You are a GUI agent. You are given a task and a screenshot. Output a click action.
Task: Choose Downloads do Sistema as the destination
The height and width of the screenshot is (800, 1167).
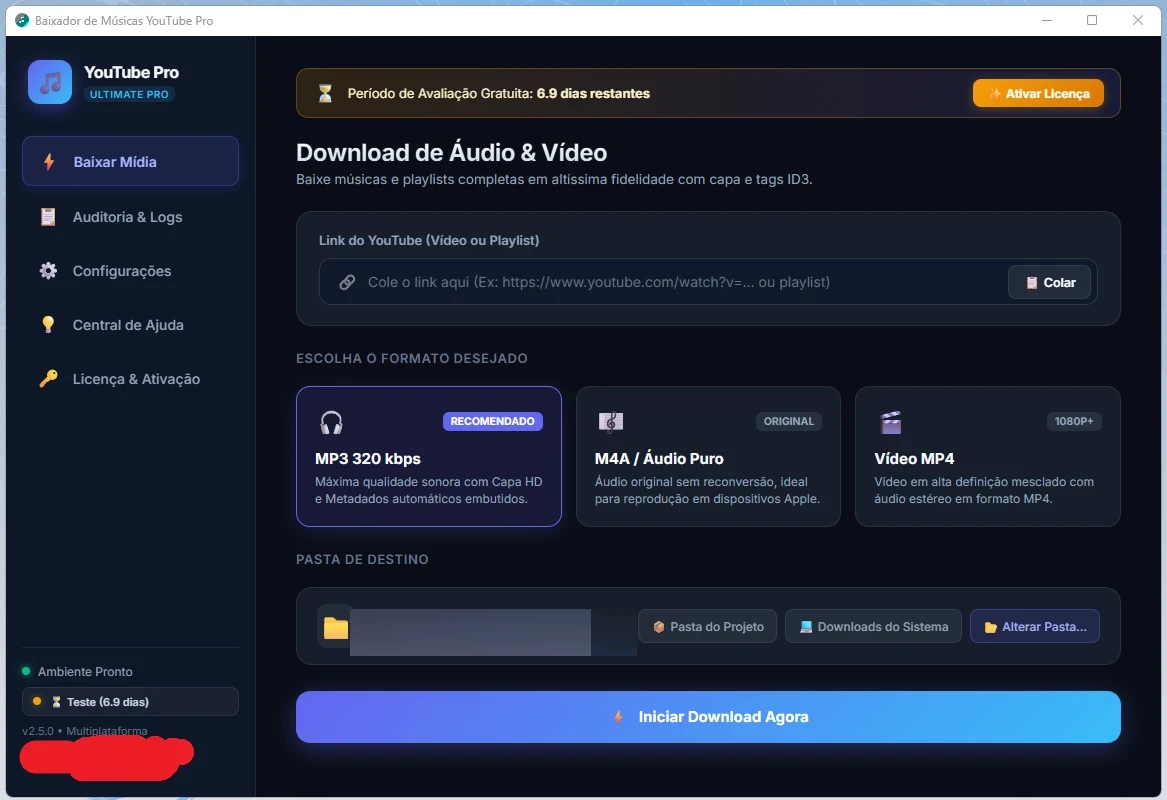point(873,627)
